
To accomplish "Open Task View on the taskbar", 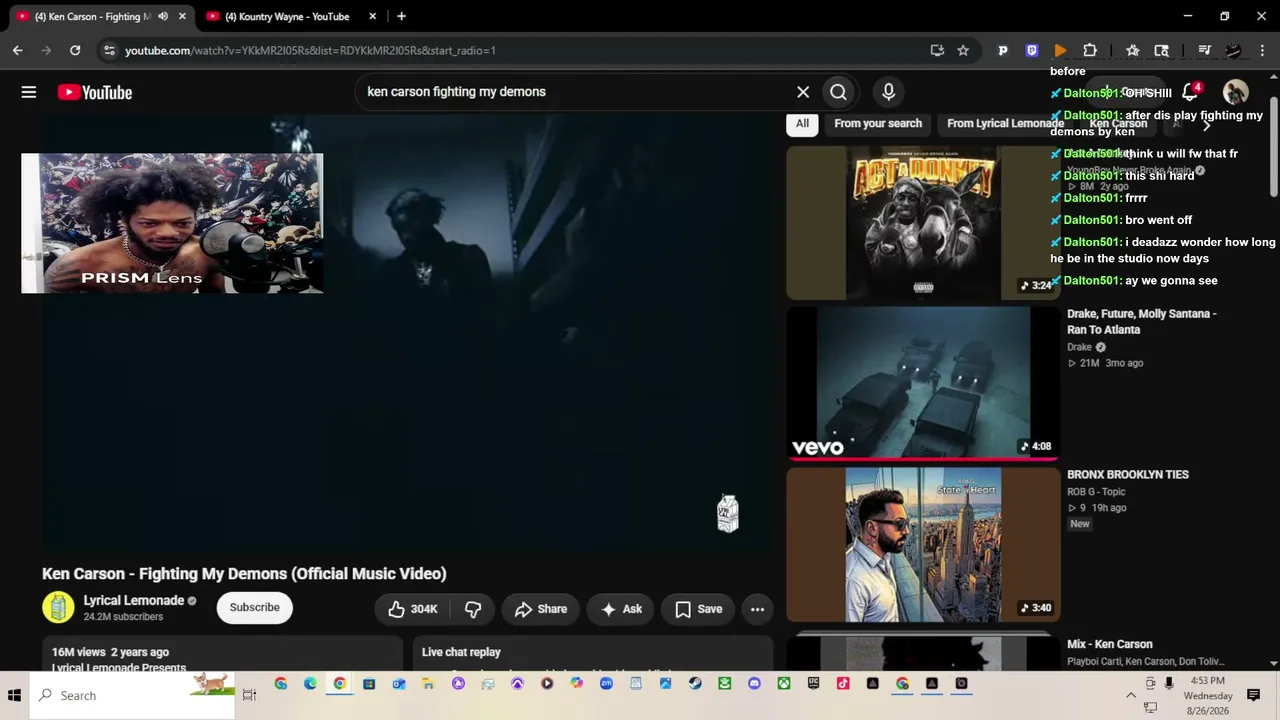I will pyautogui.click(x=249, y=695).
